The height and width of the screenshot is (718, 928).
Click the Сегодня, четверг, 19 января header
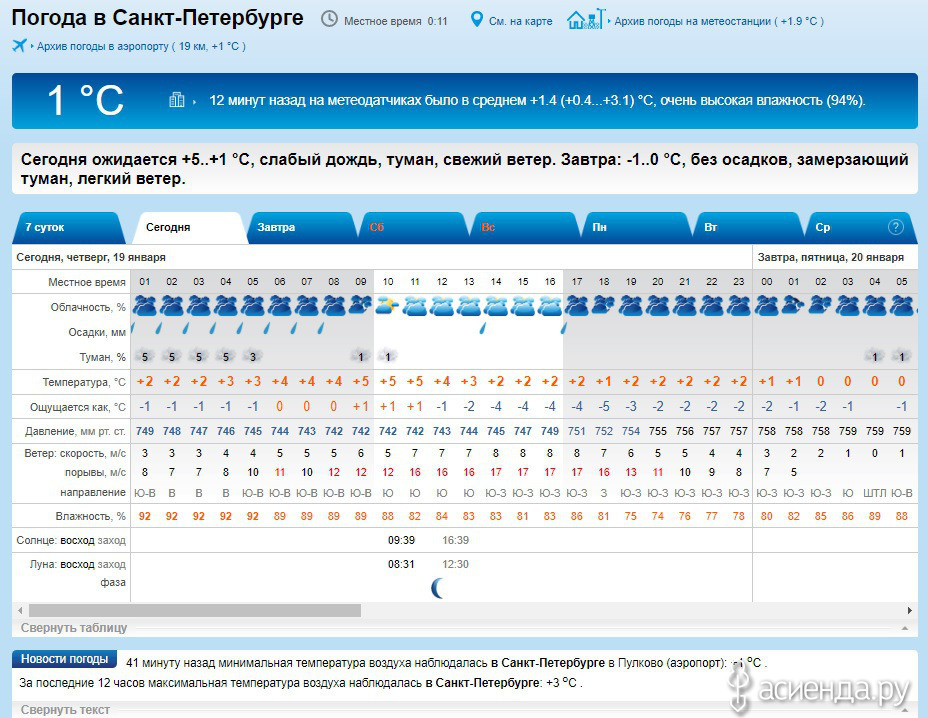coord(91,257)
